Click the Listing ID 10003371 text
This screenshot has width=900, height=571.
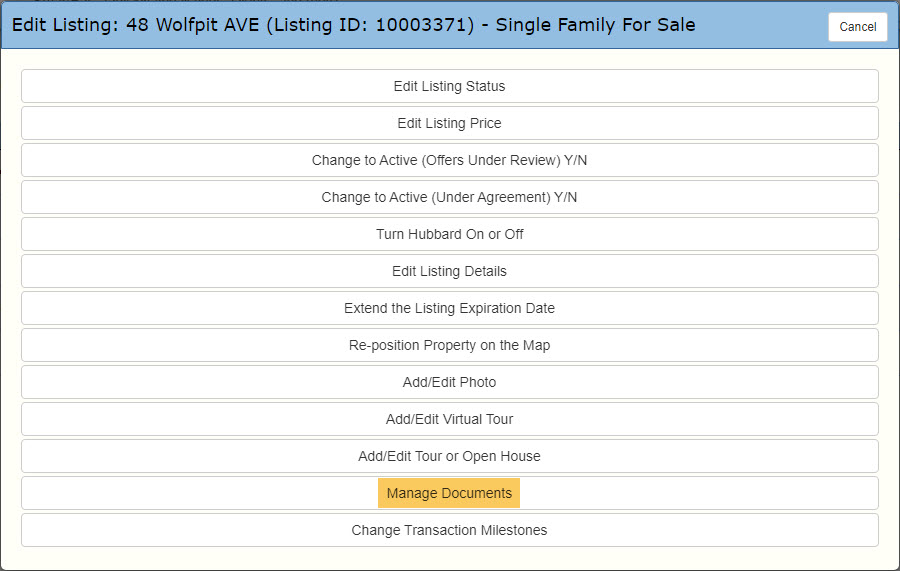click(370, 25)
